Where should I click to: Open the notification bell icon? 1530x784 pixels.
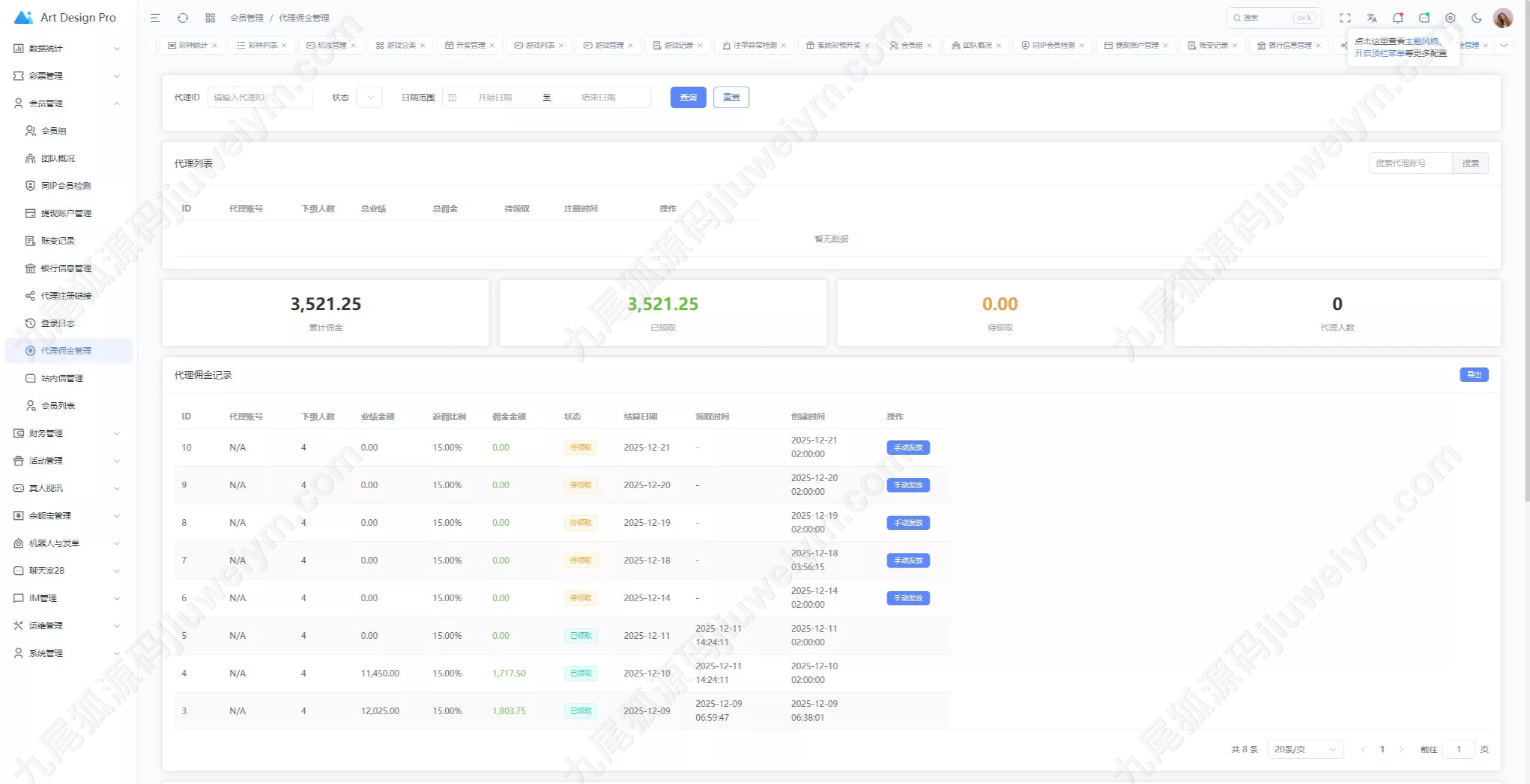[x=1398, y=18]
